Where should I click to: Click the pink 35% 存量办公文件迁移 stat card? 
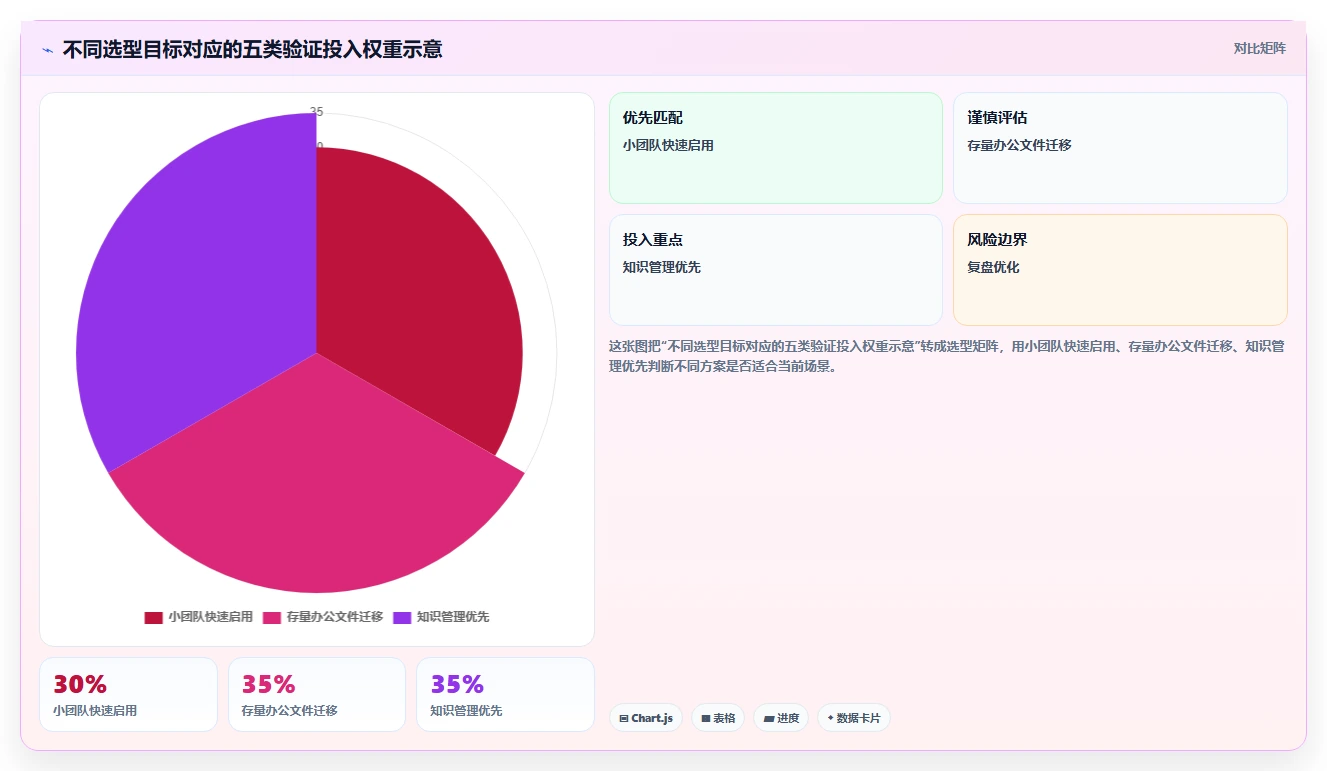pyautogui.click(x=317, y=694)
